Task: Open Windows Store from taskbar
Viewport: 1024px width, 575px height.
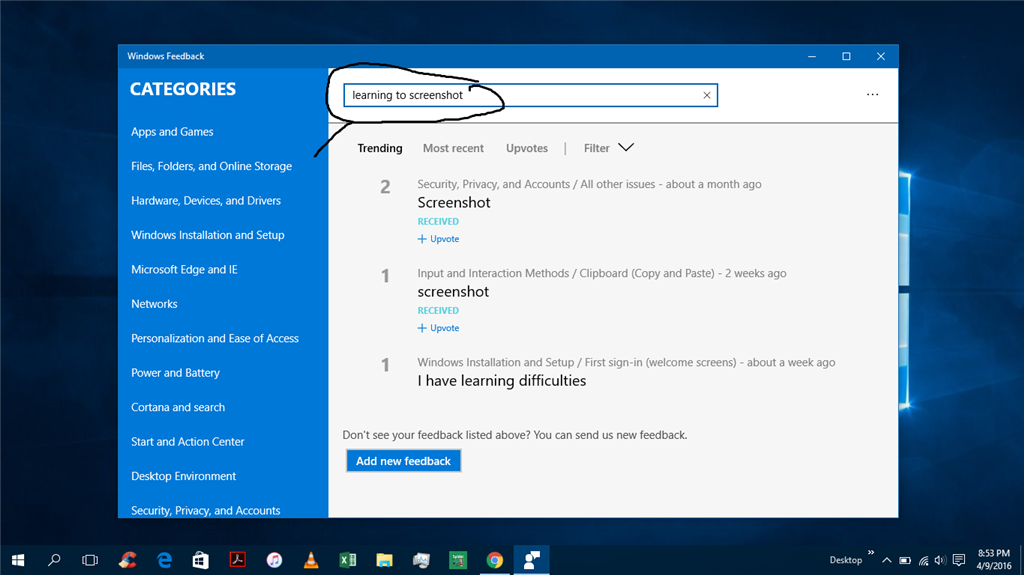Action: (x=200, y=560)
